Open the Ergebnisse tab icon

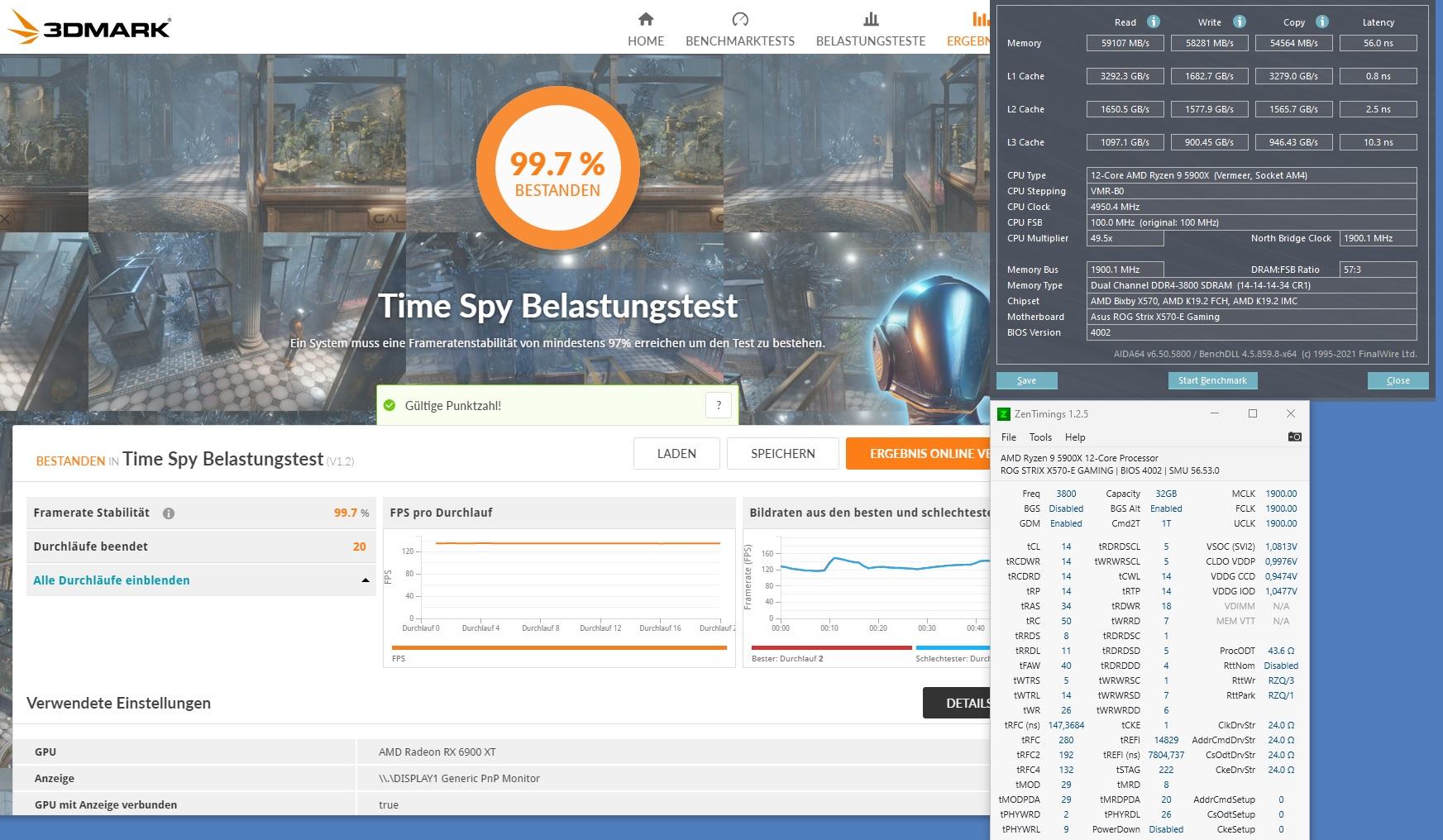[981, 19]
